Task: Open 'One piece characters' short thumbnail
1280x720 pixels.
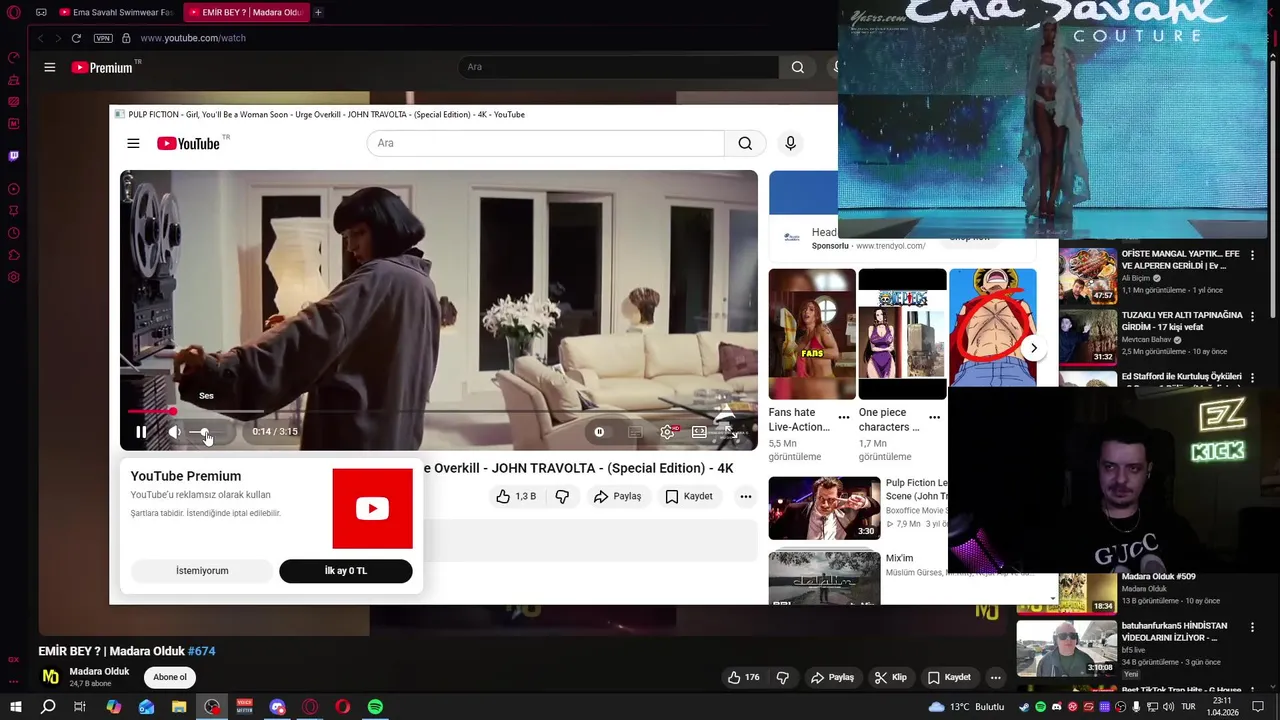Action: (902, 334)
